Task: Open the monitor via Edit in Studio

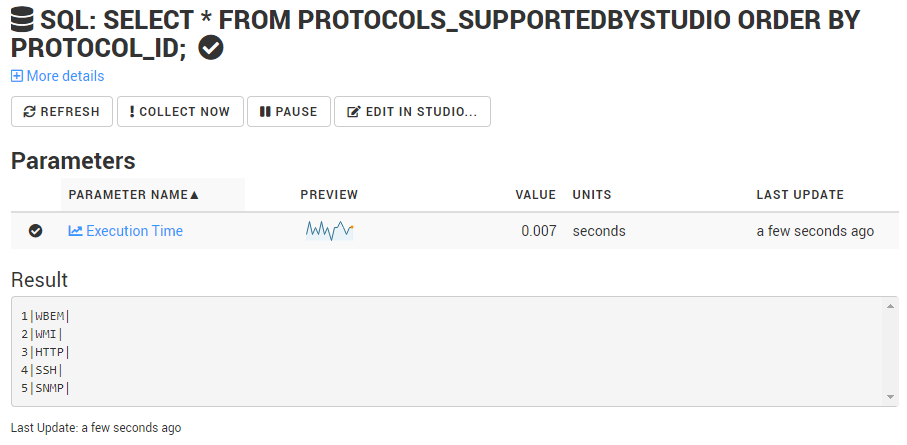Action: tap(412, 112)
